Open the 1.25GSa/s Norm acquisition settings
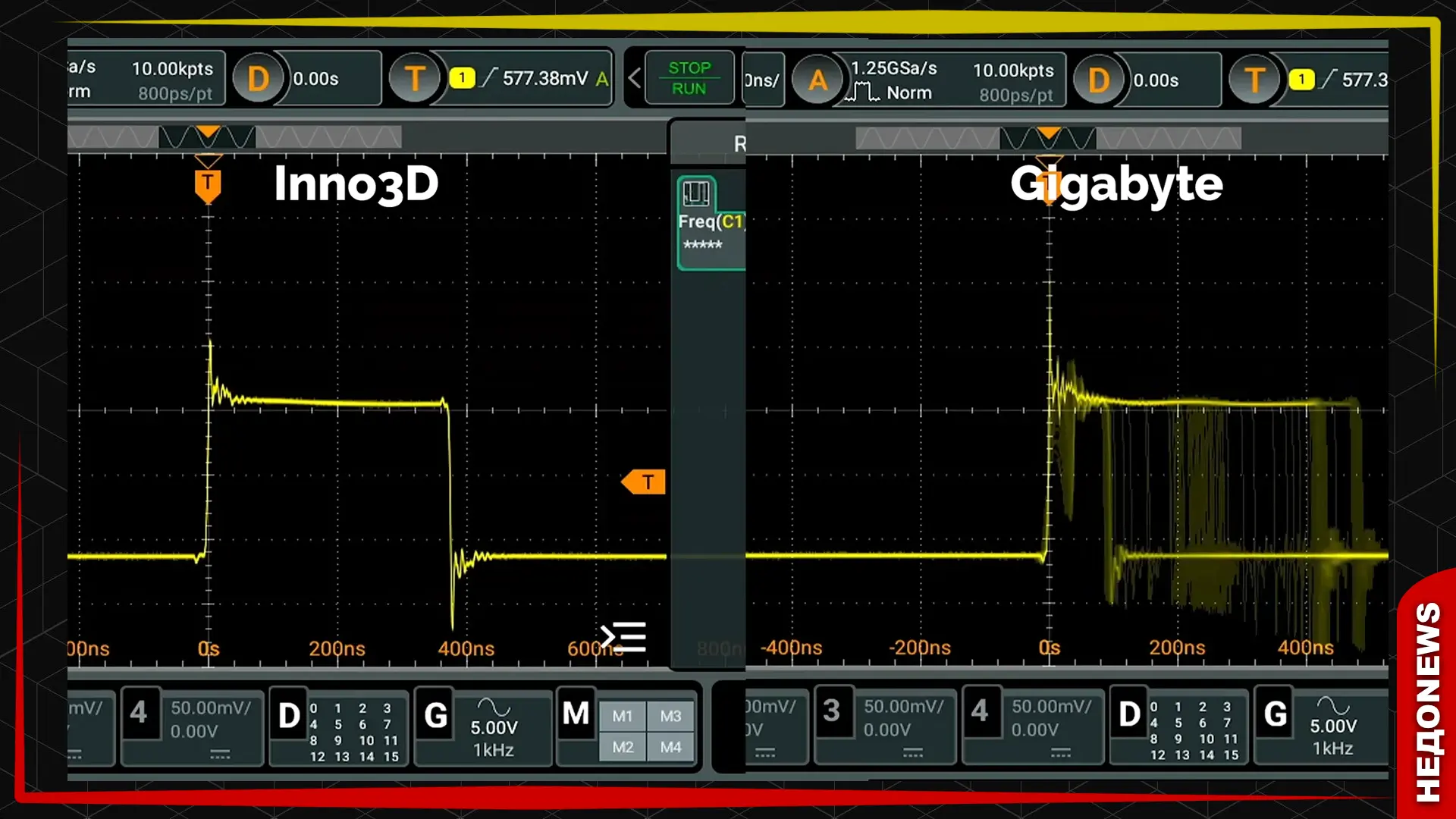Screen dimensions: 1456x819 click(x=893, y=80)
